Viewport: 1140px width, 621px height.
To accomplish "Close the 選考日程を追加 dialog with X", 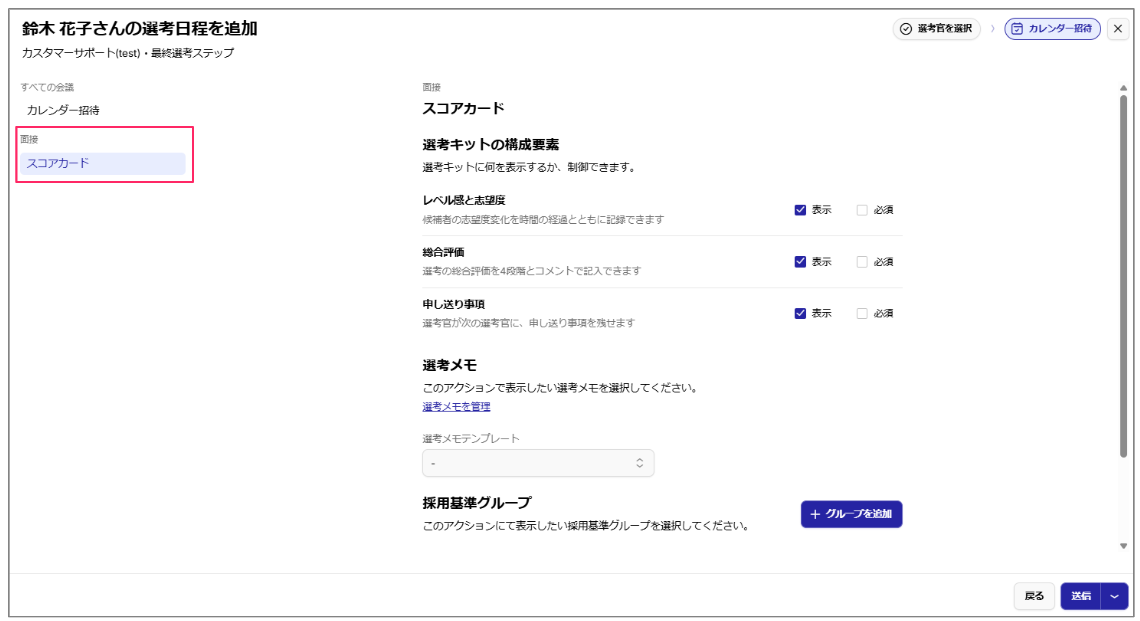I will coord(1117,28).
